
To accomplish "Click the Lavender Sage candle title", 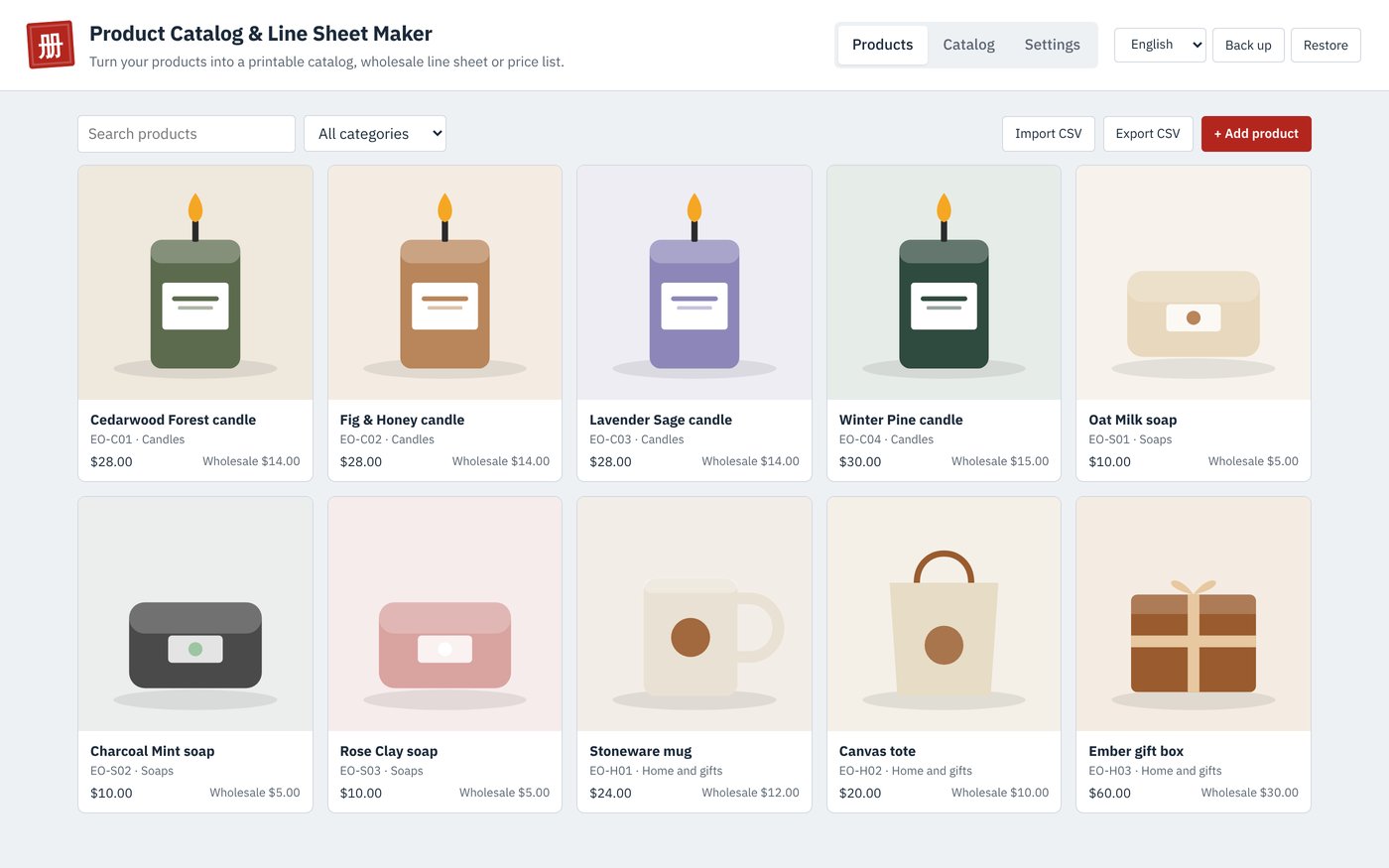I will pyautogui.click(x=661, y=420).
